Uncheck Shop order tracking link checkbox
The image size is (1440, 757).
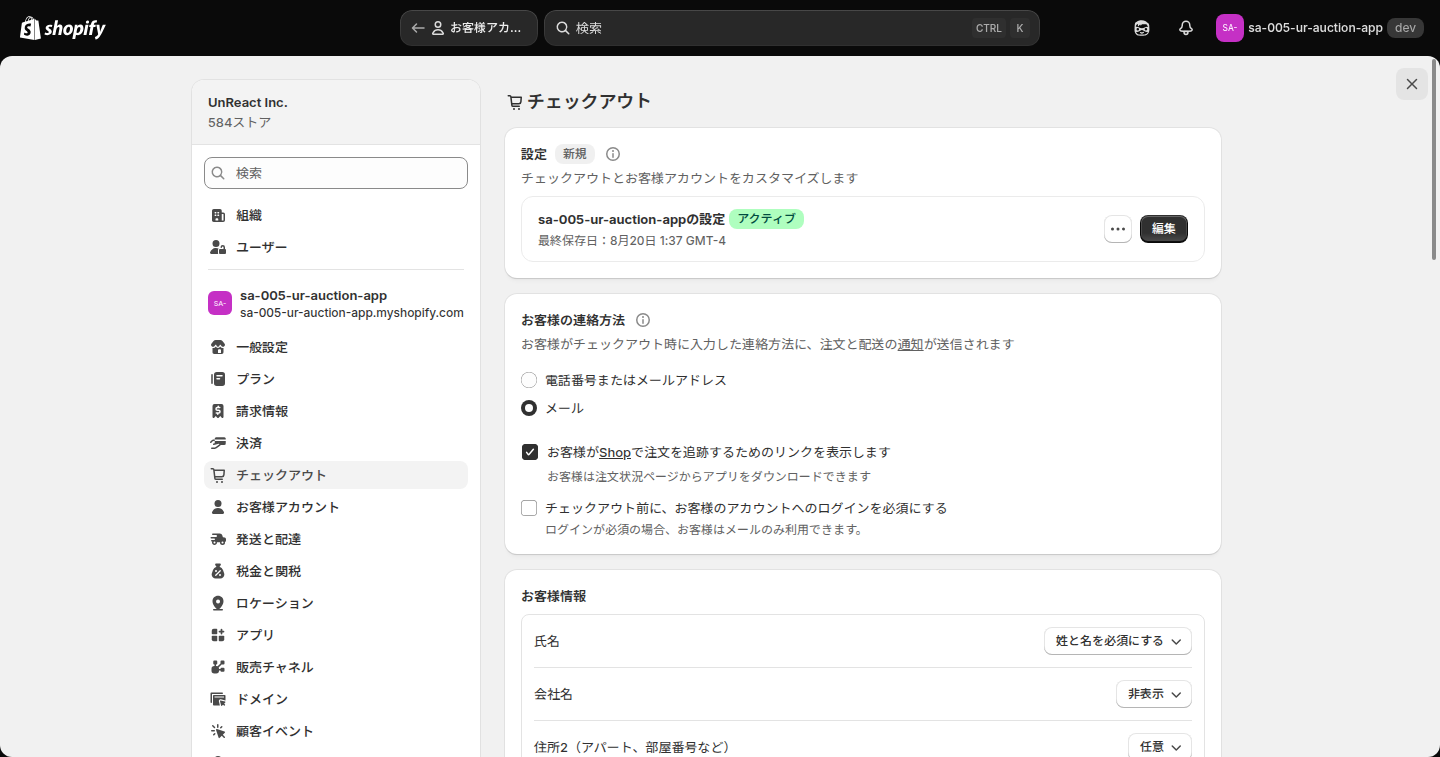530,452
